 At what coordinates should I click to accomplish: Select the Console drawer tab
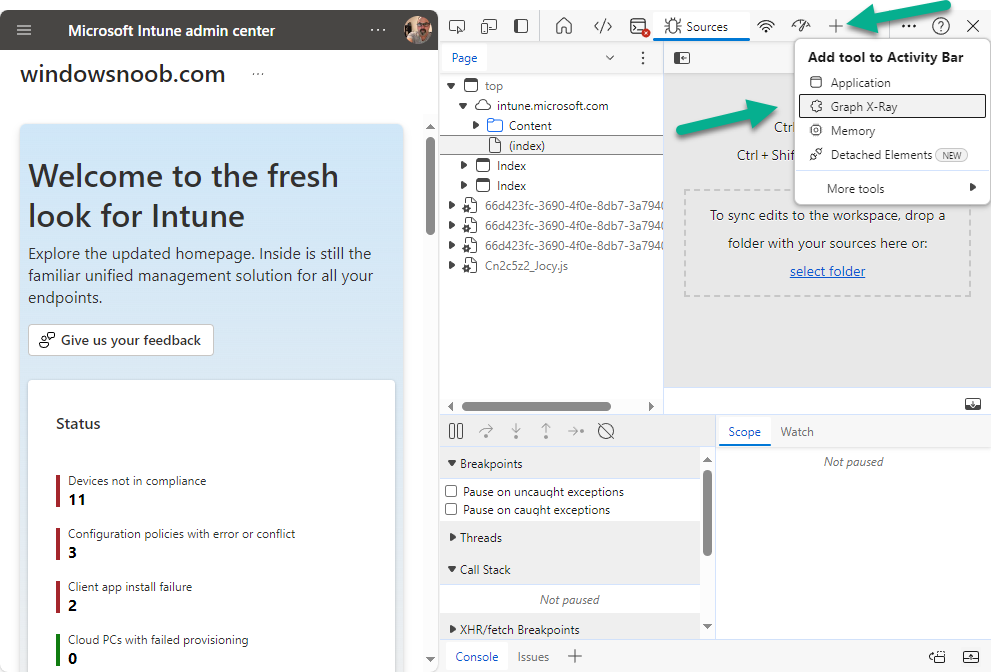pos(477,657)
